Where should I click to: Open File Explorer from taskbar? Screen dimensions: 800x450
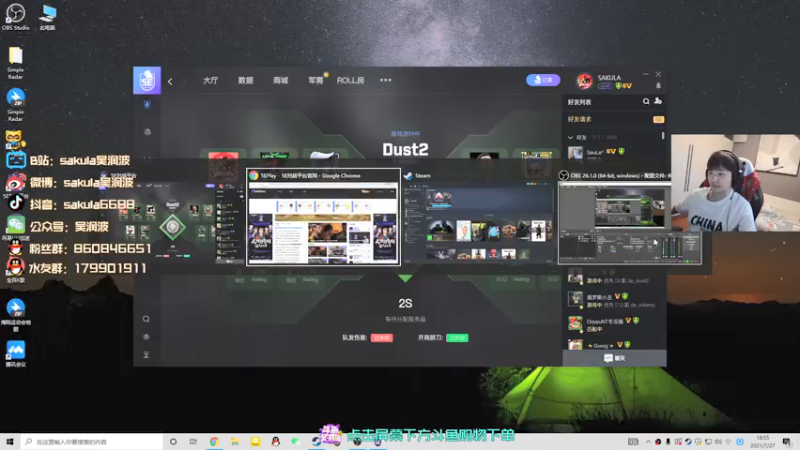pyautogui.click(x=235, y=442)
